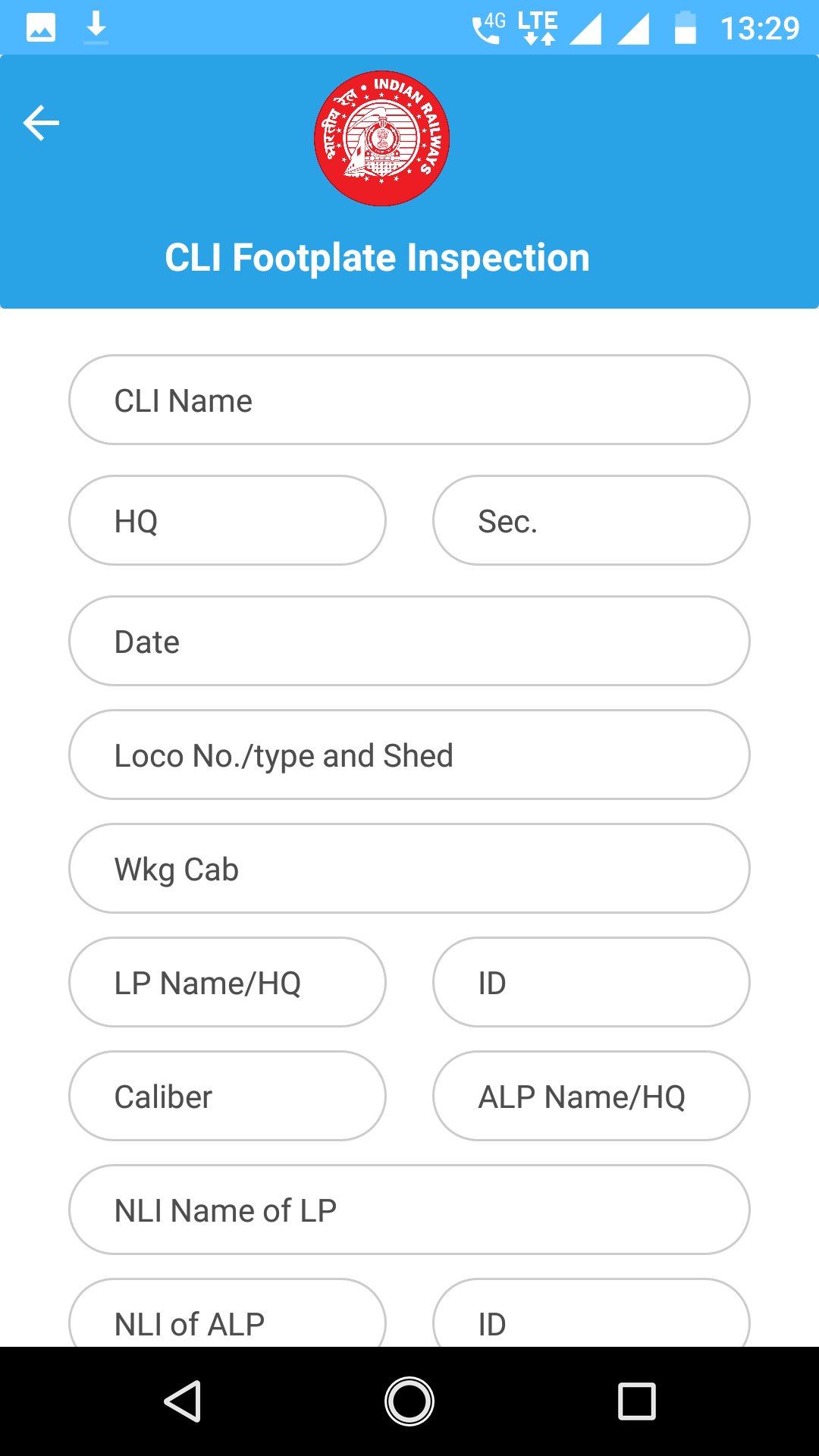Tap the Caliber input field
This screenshot has width=819, height=1456.
point(227,1096)
